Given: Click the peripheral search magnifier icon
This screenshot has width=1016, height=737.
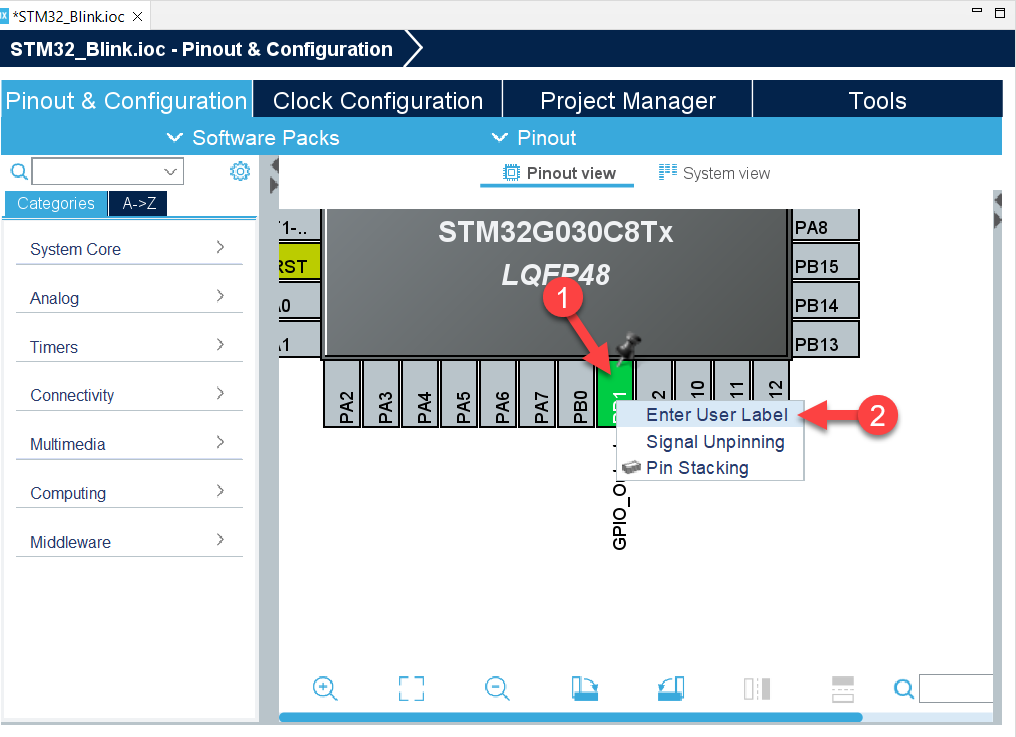Looking at the screenshot, I should click(x=19, y=171).
